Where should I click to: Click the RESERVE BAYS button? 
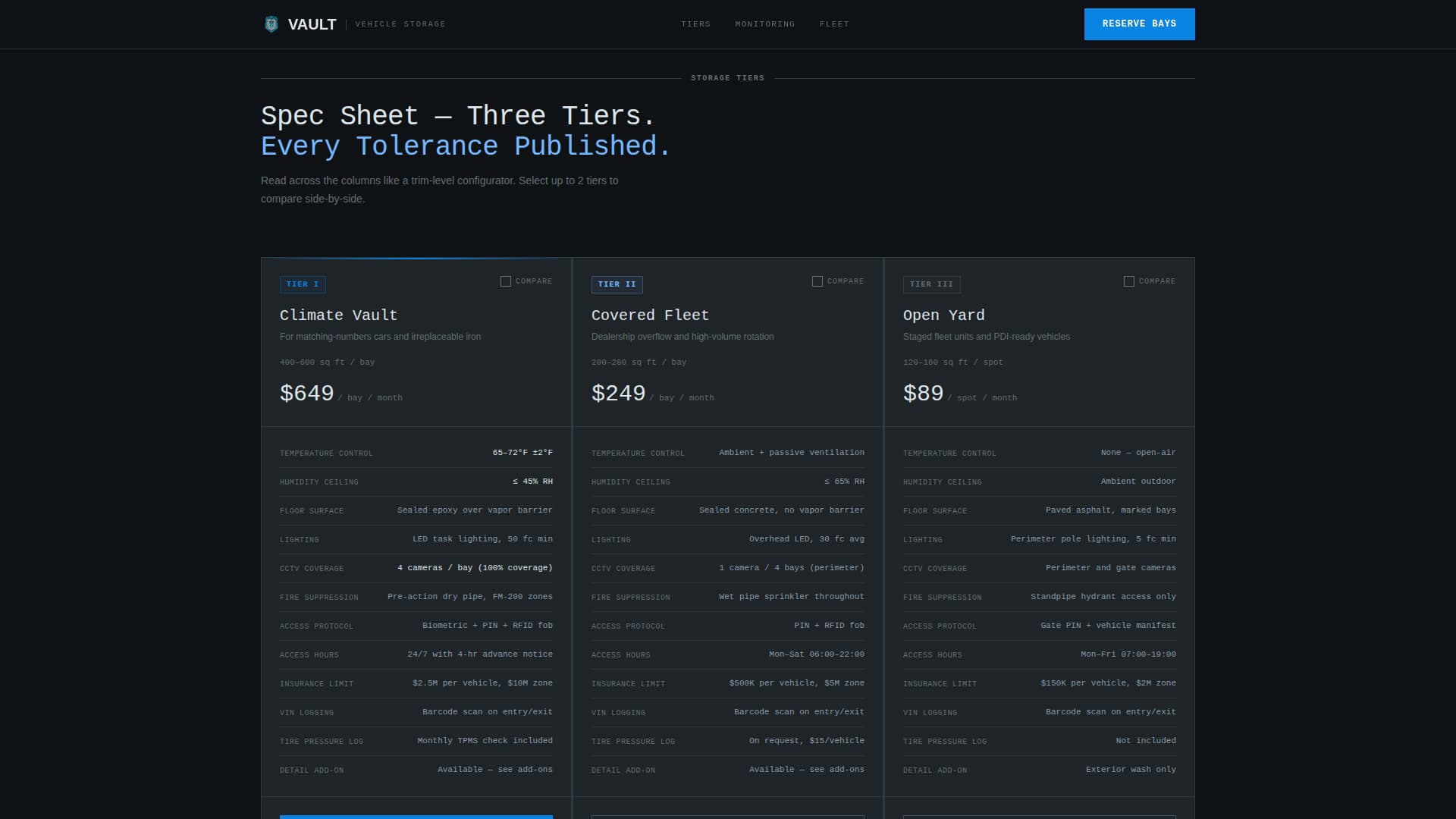click(1139, 24)
